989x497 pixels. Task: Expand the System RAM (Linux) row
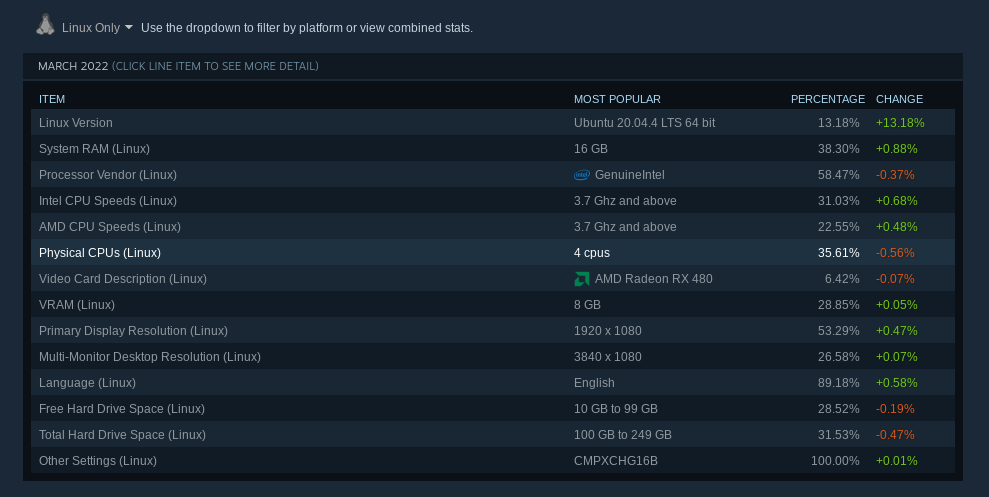[x=493, y=148]
